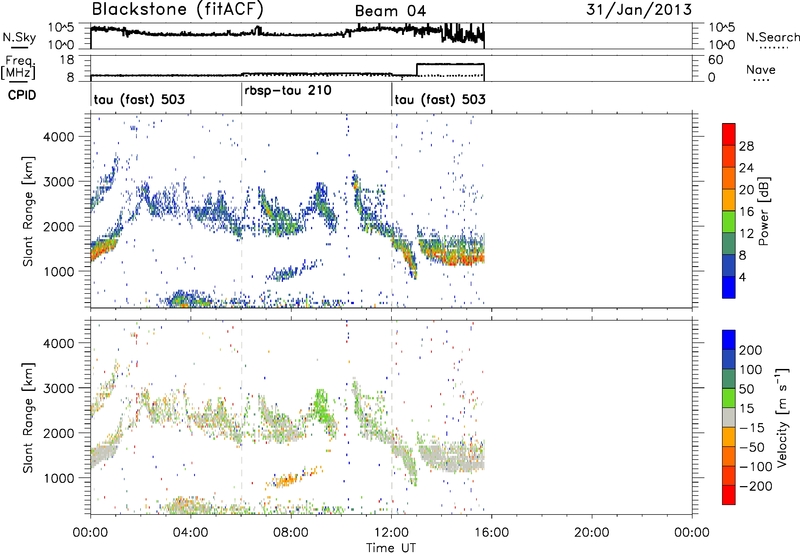
Task: Click the '-15' value on the Velocity colorbar
Action: (x=752, y=427)
